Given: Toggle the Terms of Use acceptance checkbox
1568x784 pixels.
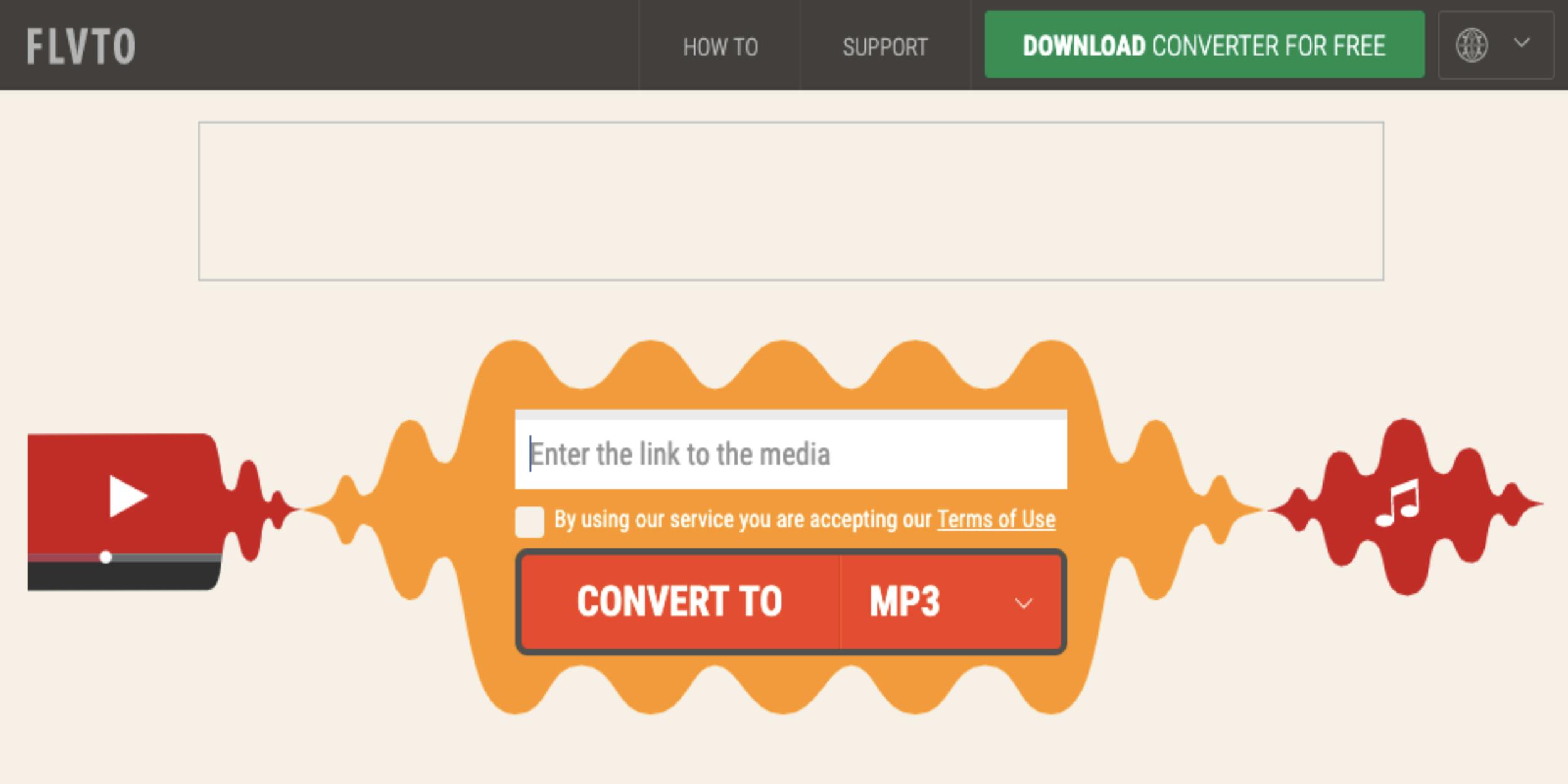Looking at the screenshot, I should (527, 518).
